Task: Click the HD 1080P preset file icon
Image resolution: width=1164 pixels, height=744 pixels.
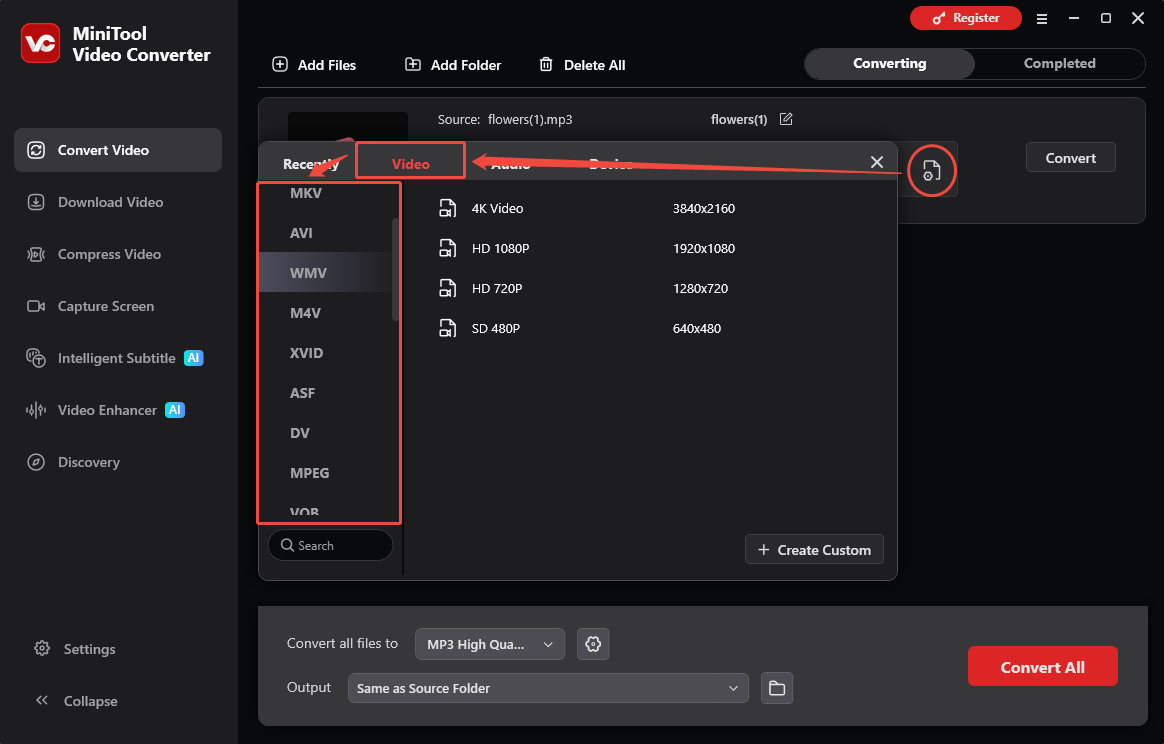Action: pos(448,249)
